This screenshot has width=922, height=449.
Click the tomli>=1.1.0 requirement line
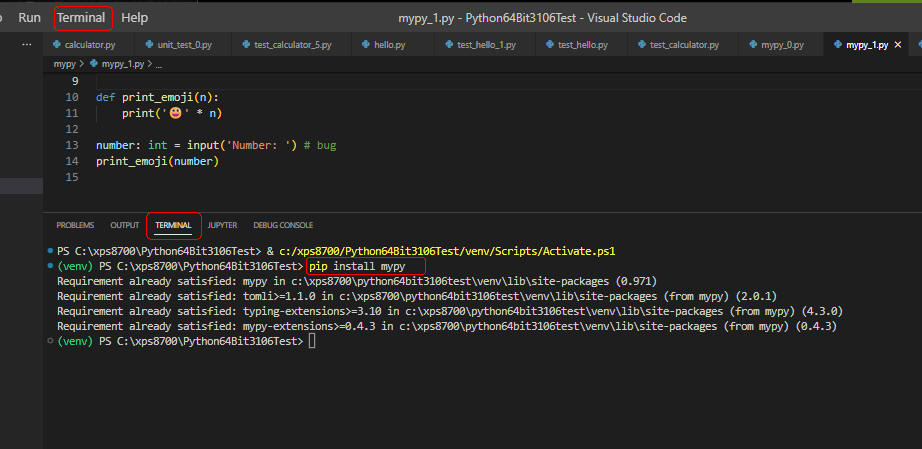417,296
